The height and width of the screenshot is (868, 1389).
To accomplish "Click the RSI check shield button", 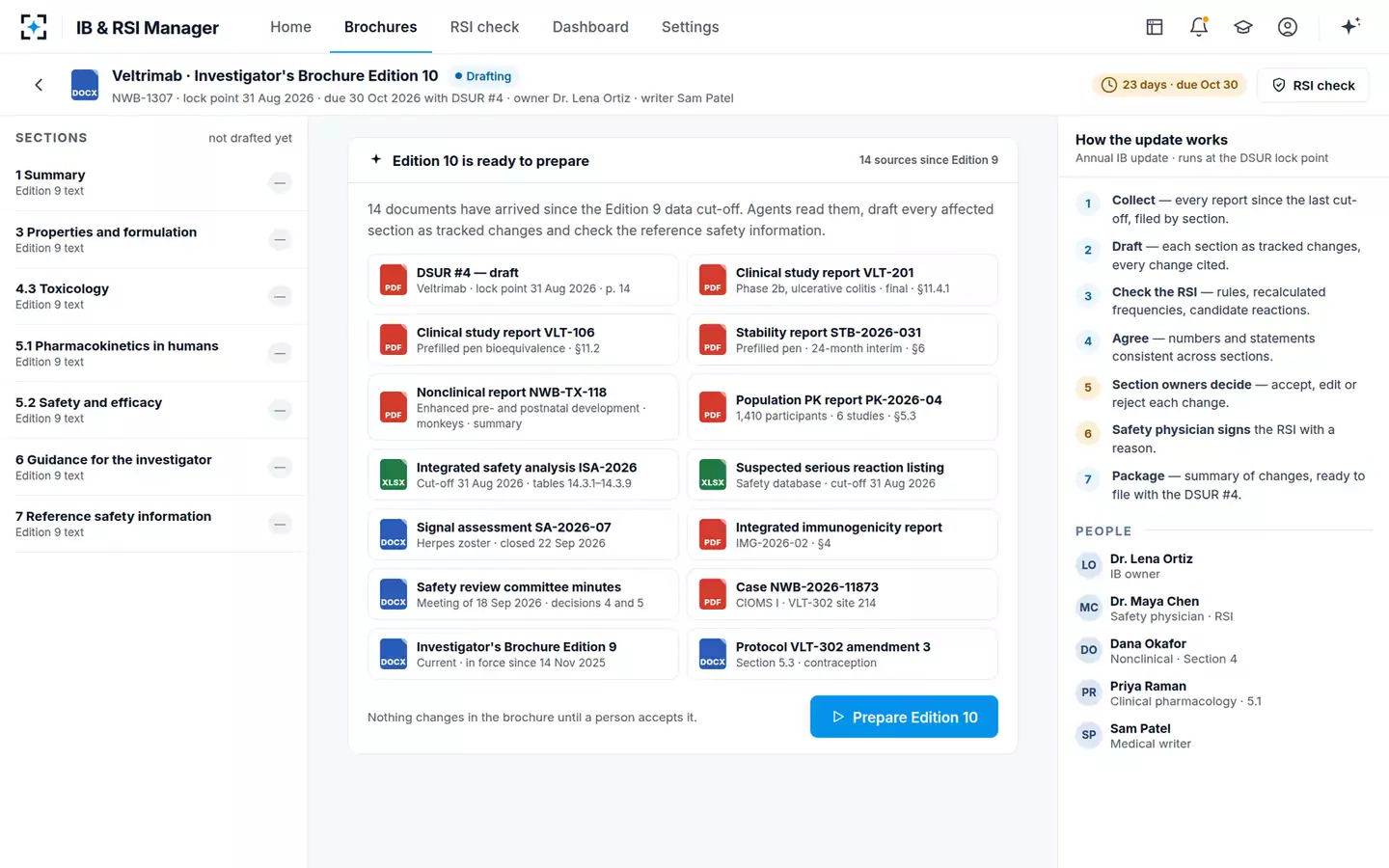I will [1313, 85].
